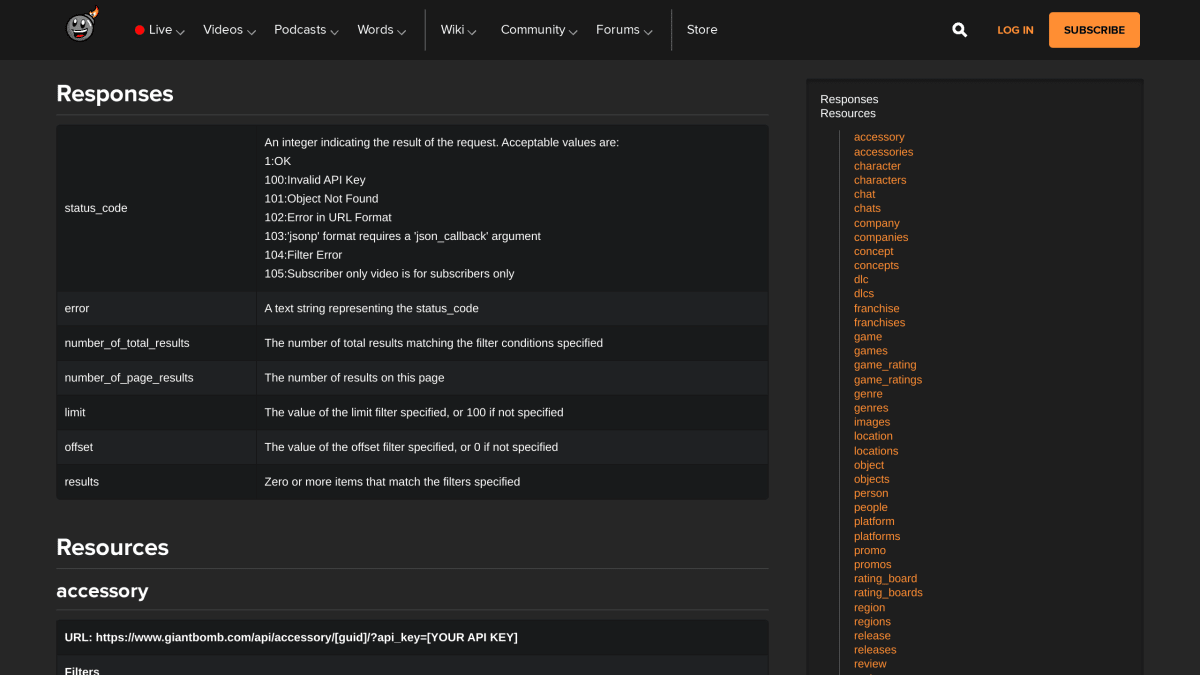Open the release sidebar link
The height and width of the screenshot is (675, 1200).
click(872, 635)
